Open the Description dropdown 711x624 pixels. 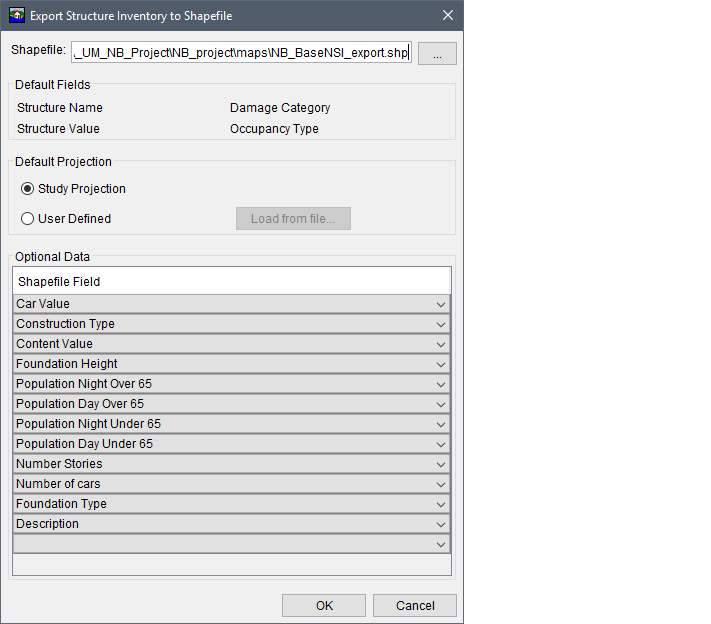pyautogui.click(x=232, y=523)
